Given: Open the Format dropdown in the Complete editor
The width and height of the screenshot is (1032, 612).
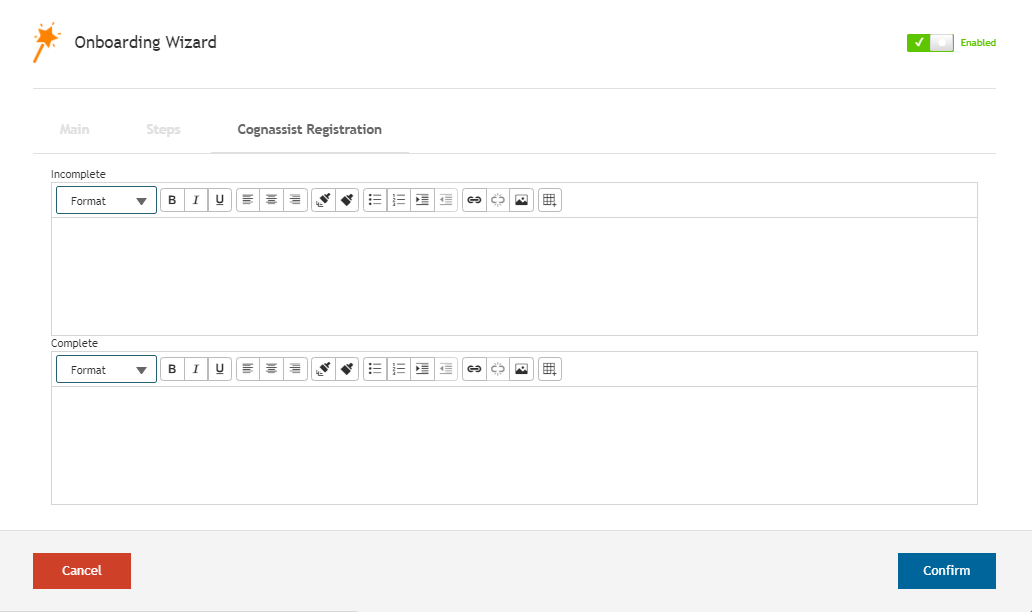Looking at the screenshot, I should point(106,370).
